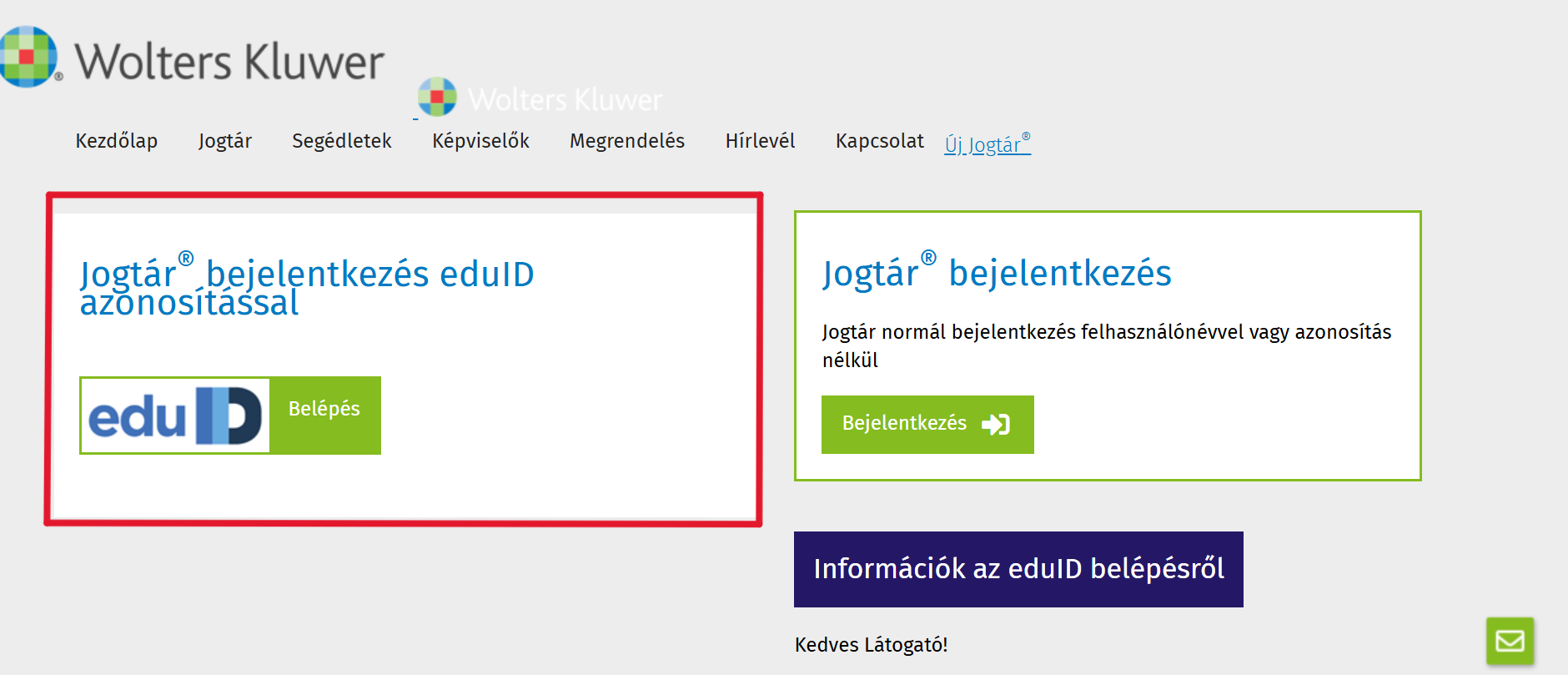The width and height of the screenshot is (1568, 675).
Task: Open Segédletek in the navigation bar
Action: [x=342, y=141]
